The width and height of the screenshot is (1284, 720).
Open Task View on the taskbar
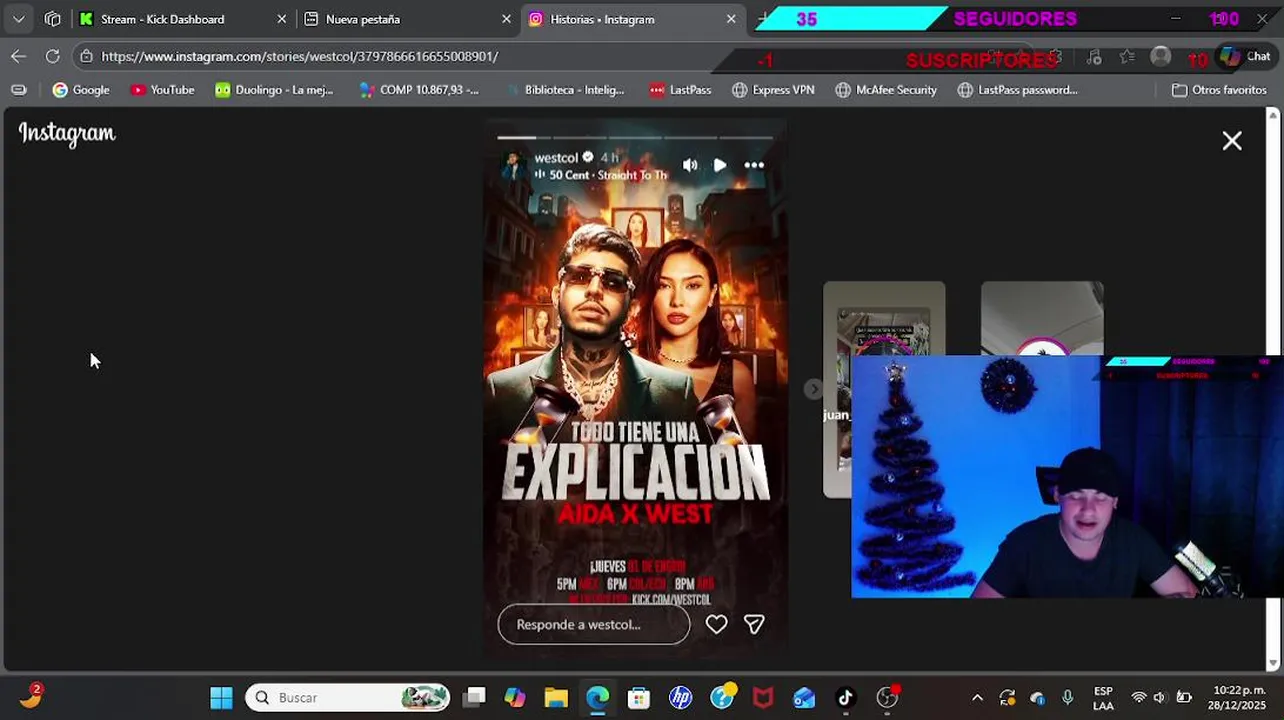tap(475, 698)
